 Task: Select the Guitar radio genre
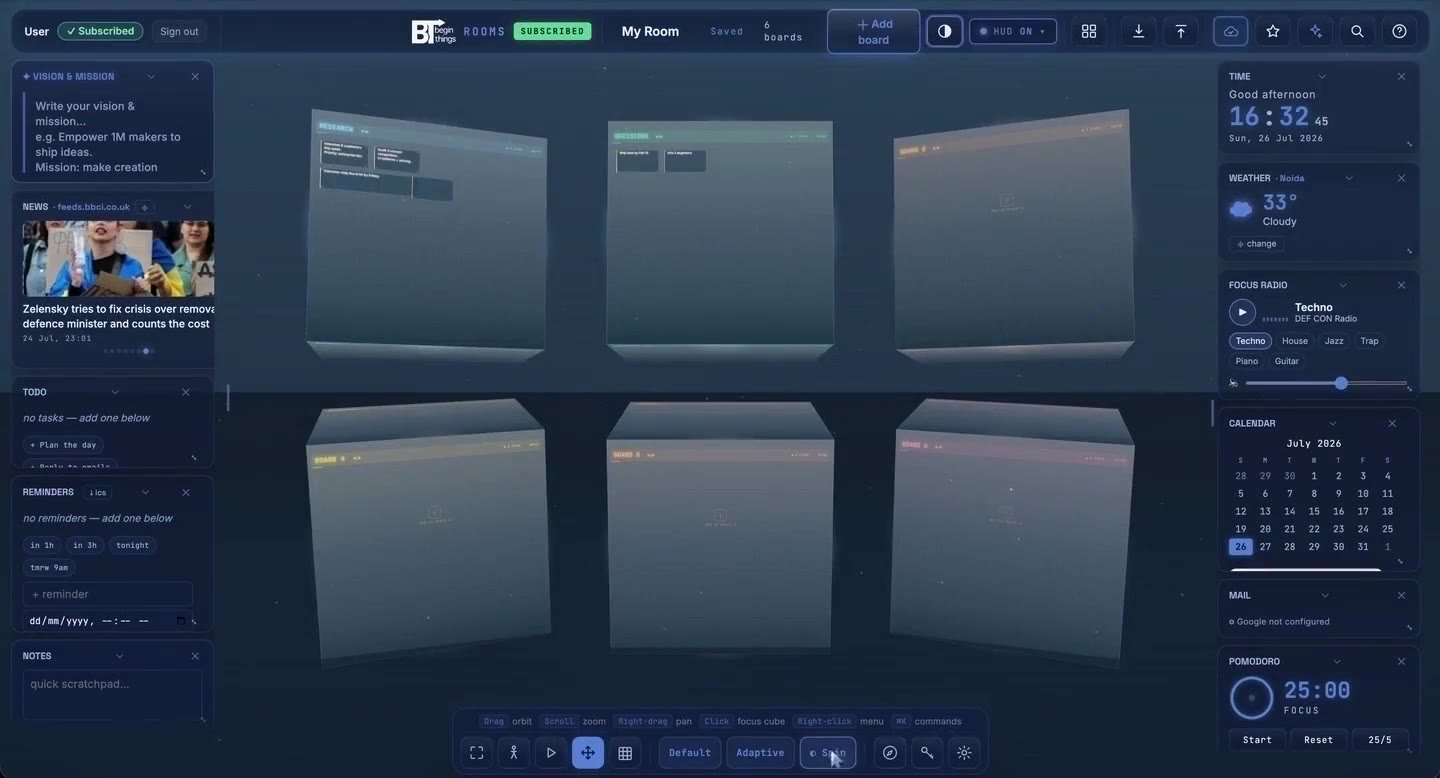tap(1287, 361)
